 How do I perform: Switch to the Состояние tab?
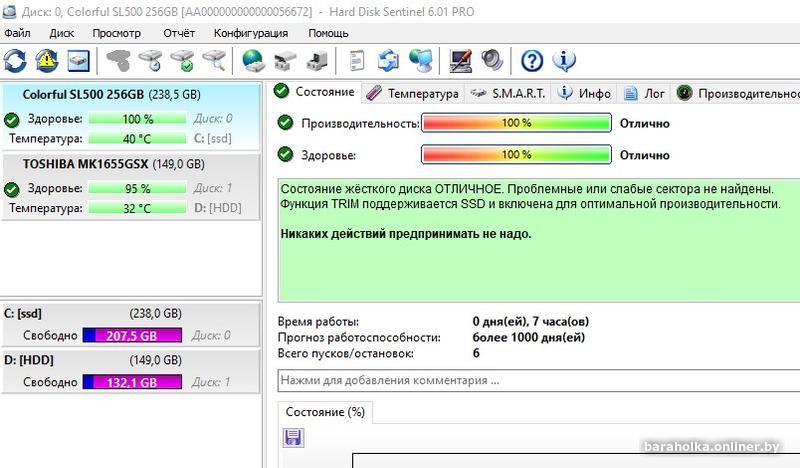[x=314, y=92]
